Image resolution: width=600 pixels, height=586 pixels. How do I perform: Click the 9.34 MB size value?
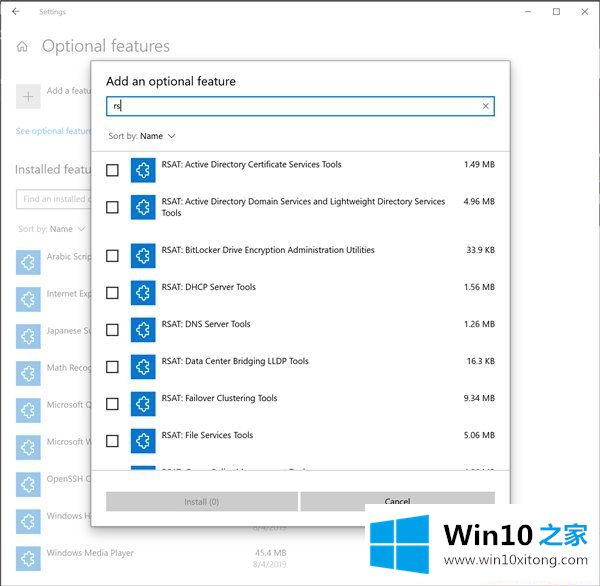pos(479,398)
